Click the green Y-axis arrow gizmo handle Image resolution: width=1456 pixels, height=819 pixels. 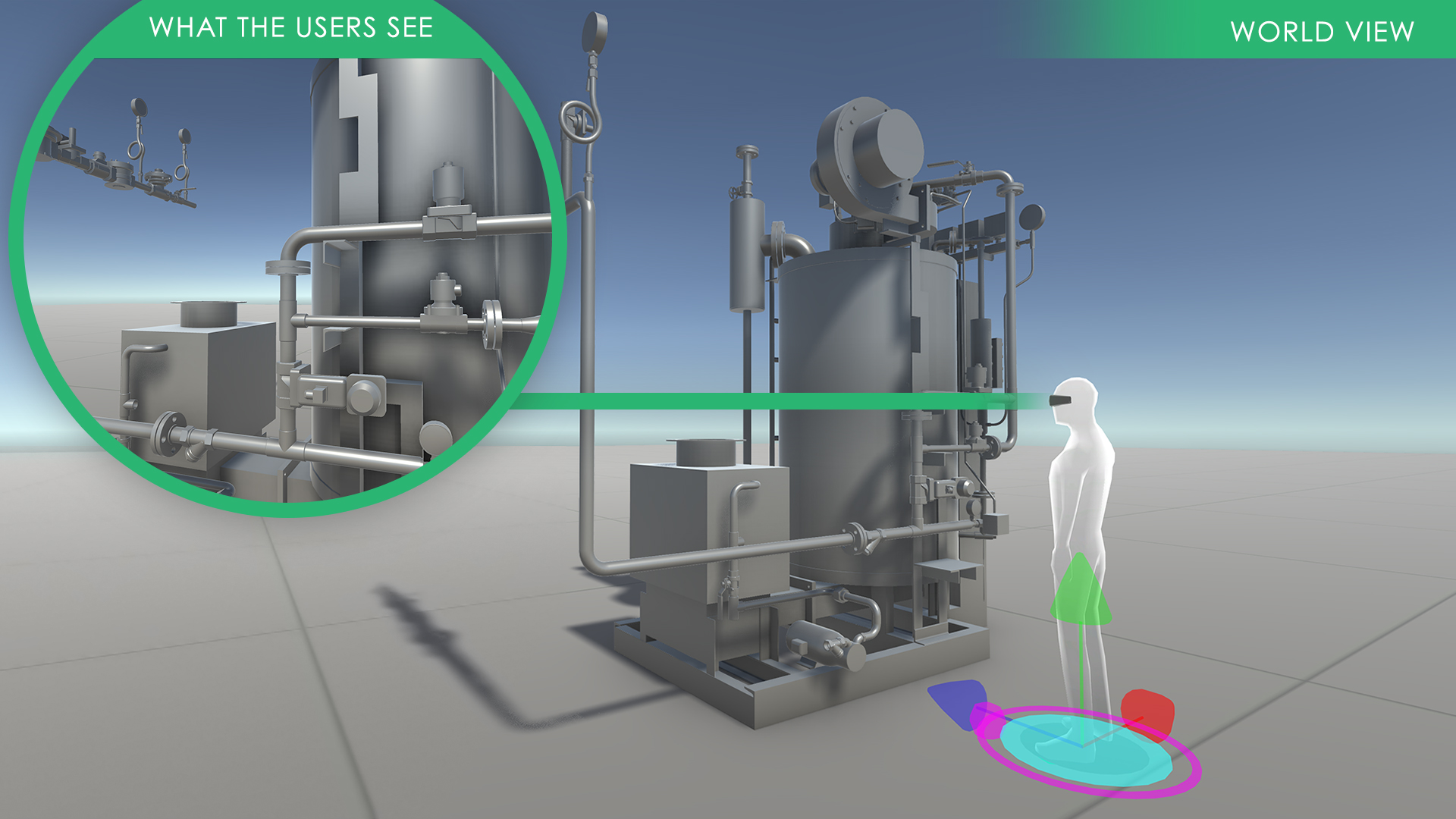coord(1081,590)
